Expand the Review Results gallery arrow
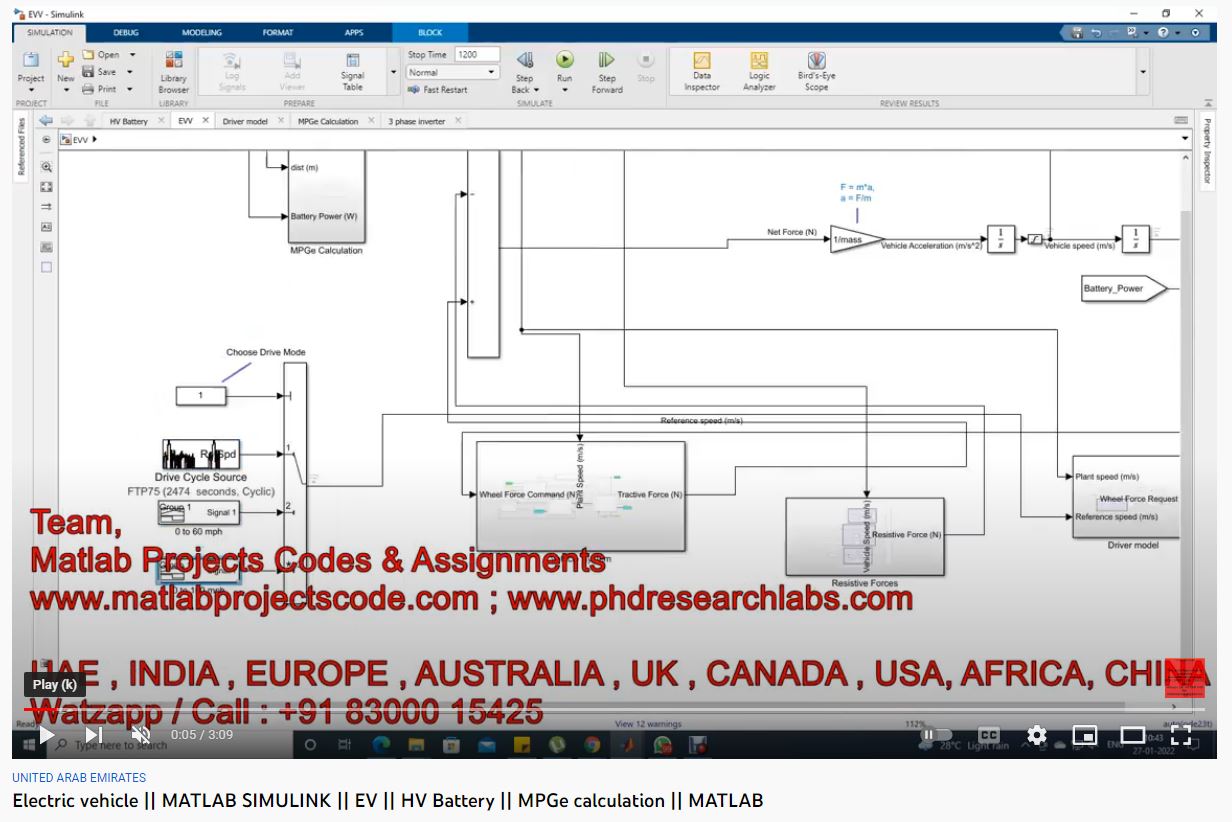Image resolution: width=1232 pixels, height=822 pixels. click(x=1143, y=72)
